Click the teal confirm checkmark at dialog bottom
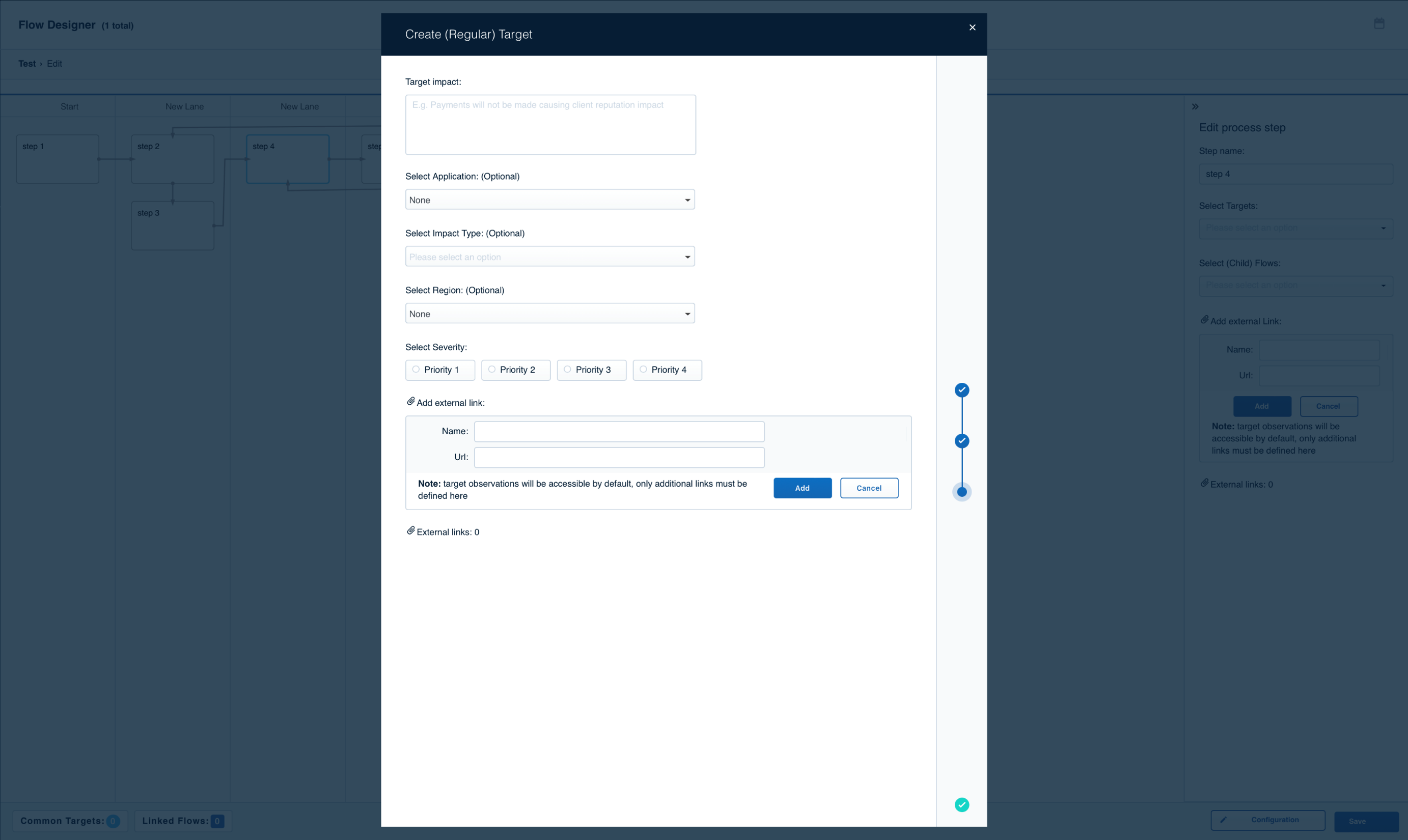Screen dimensions: 1408x840 click(x=961, y=804)
